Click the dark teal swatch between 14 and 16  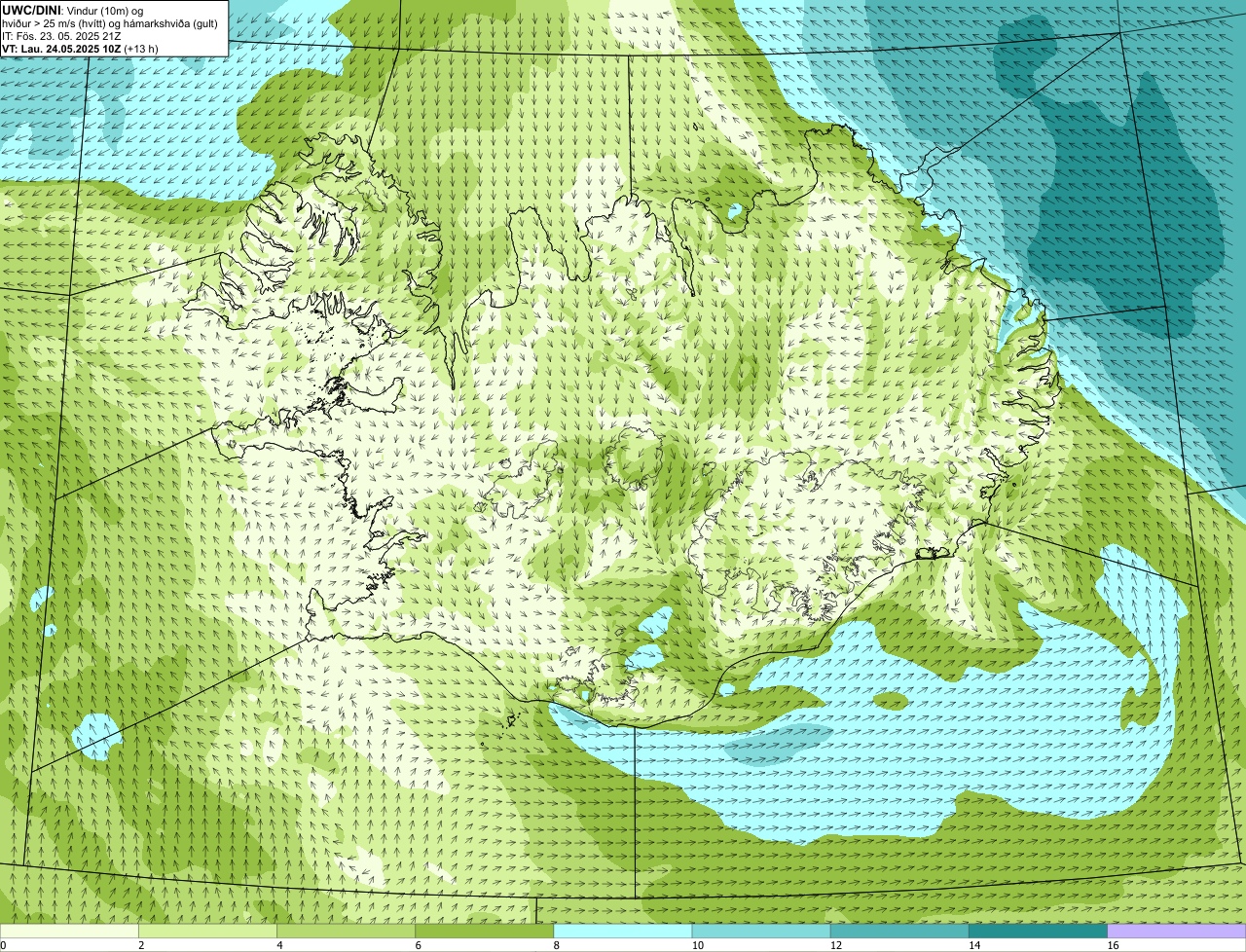(1039, 931)
